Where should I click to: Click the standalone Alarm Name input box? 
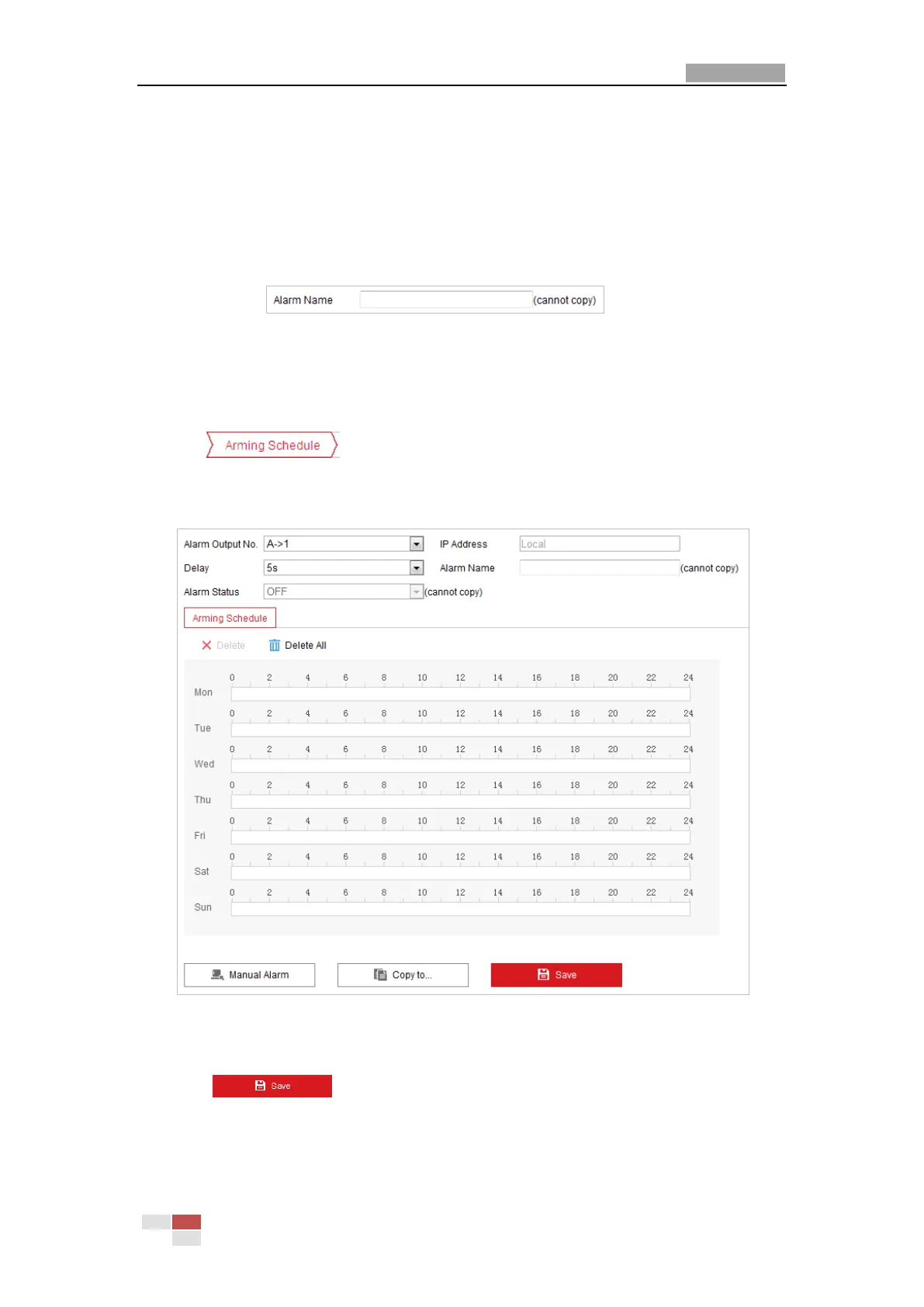[x=446, y=300]
